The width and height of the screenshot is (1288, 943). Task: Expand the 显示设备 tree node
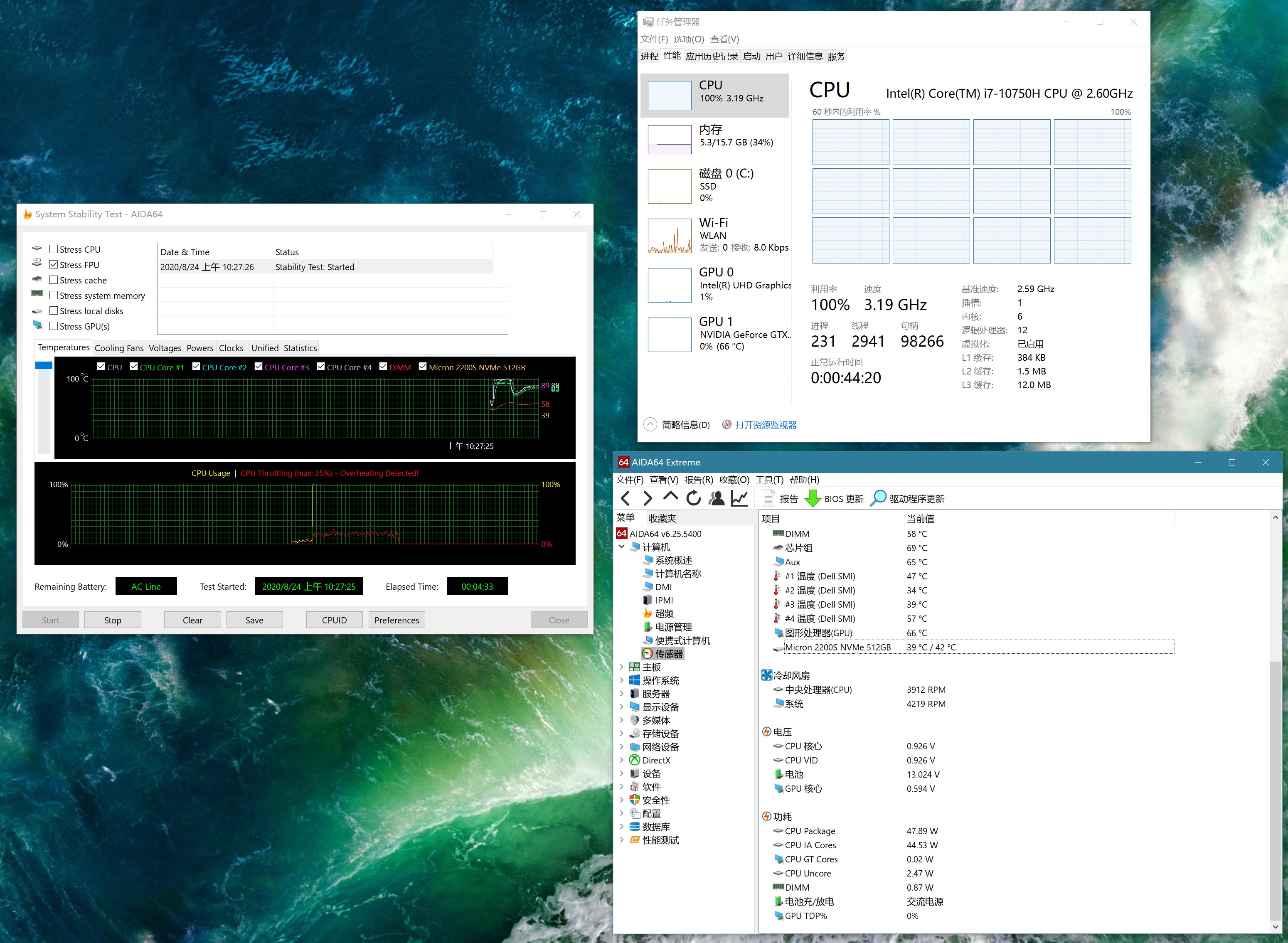point(622,707)
